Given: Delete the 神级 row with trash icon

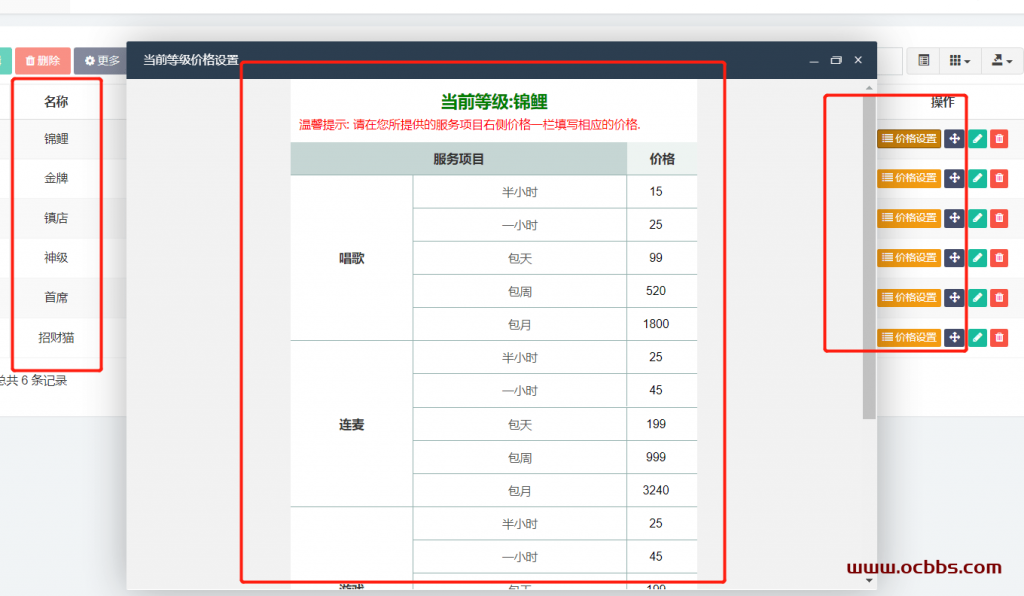Looking at the screenshot, I should tap(999, 257).
